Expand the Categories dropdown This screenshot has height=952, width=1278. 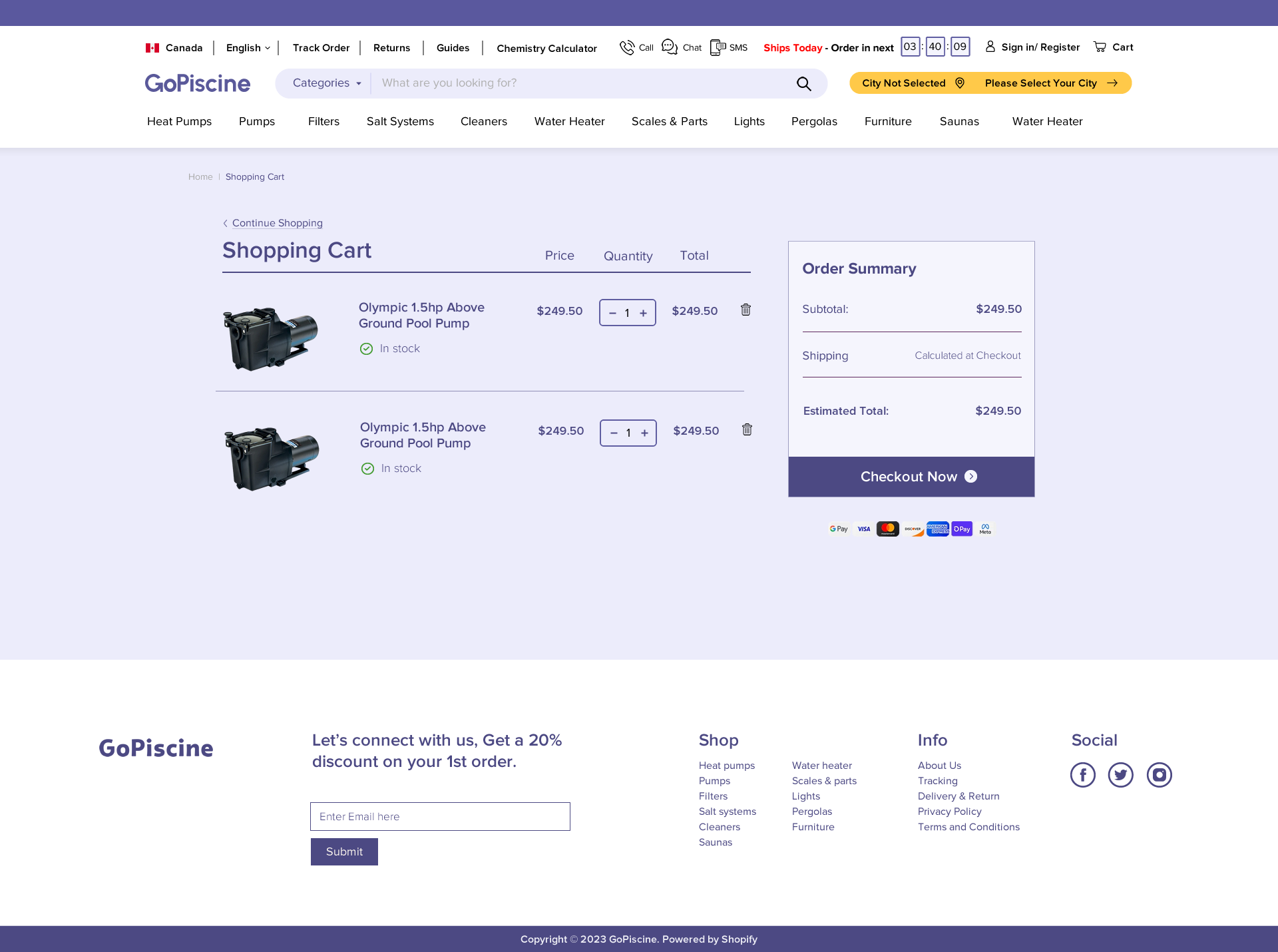coord(327,83)
